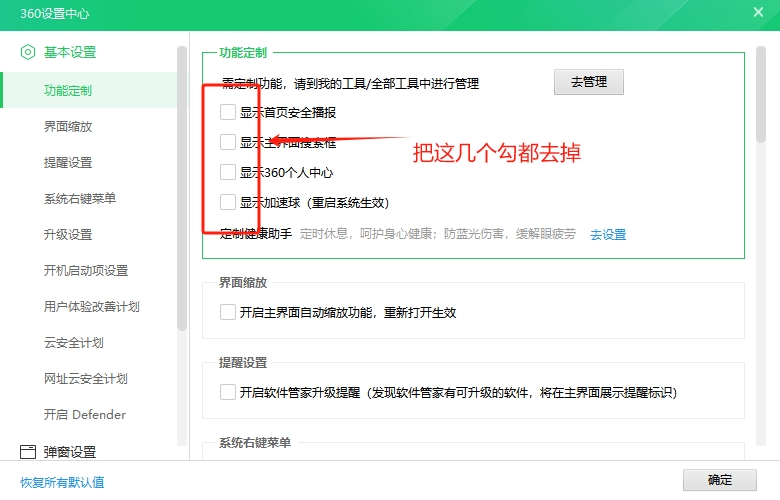The width and height of the screenshot is (780, 500).
Task: Open 界面缩放 sidebar item
Action: coord(68,126)
